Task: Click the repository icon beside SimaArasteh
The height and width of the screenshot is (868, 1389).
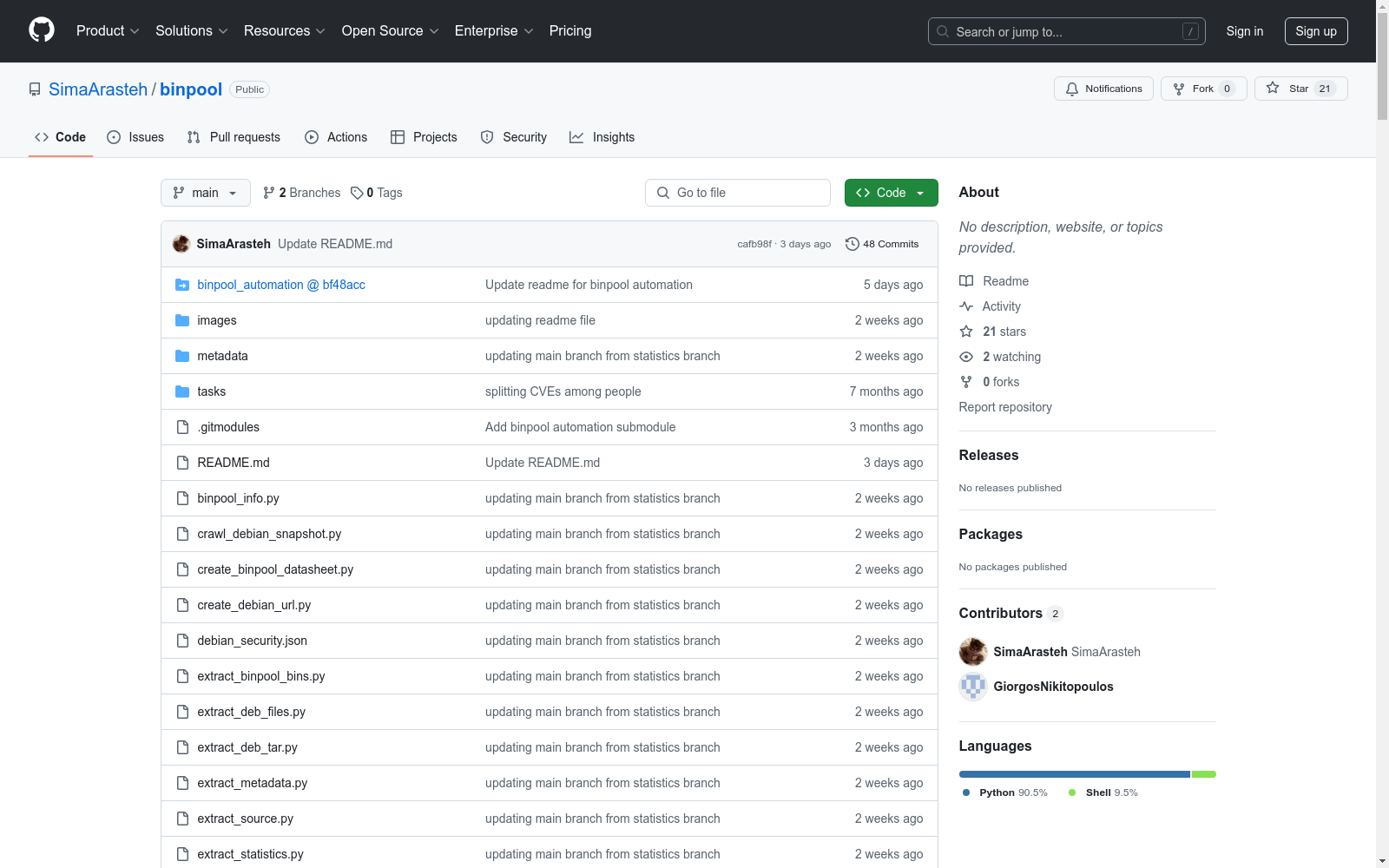Action: [x=35, y=89]
